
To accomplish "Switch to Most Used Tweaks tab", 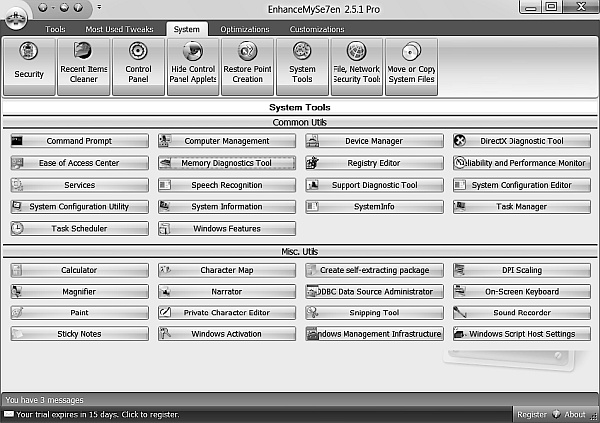I will tap(119, 29).
